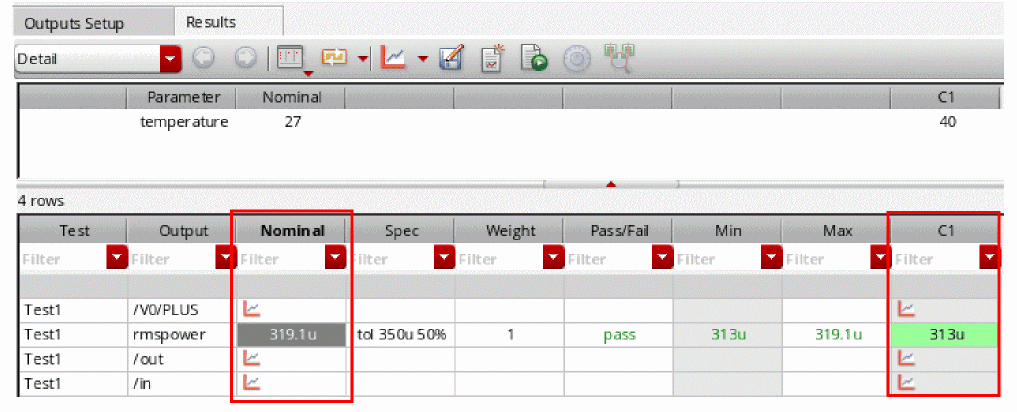Viewport: 1017px width, 412px height.
Task: Switch to the Outputs Setup tab
Action: tap(94, 23)
